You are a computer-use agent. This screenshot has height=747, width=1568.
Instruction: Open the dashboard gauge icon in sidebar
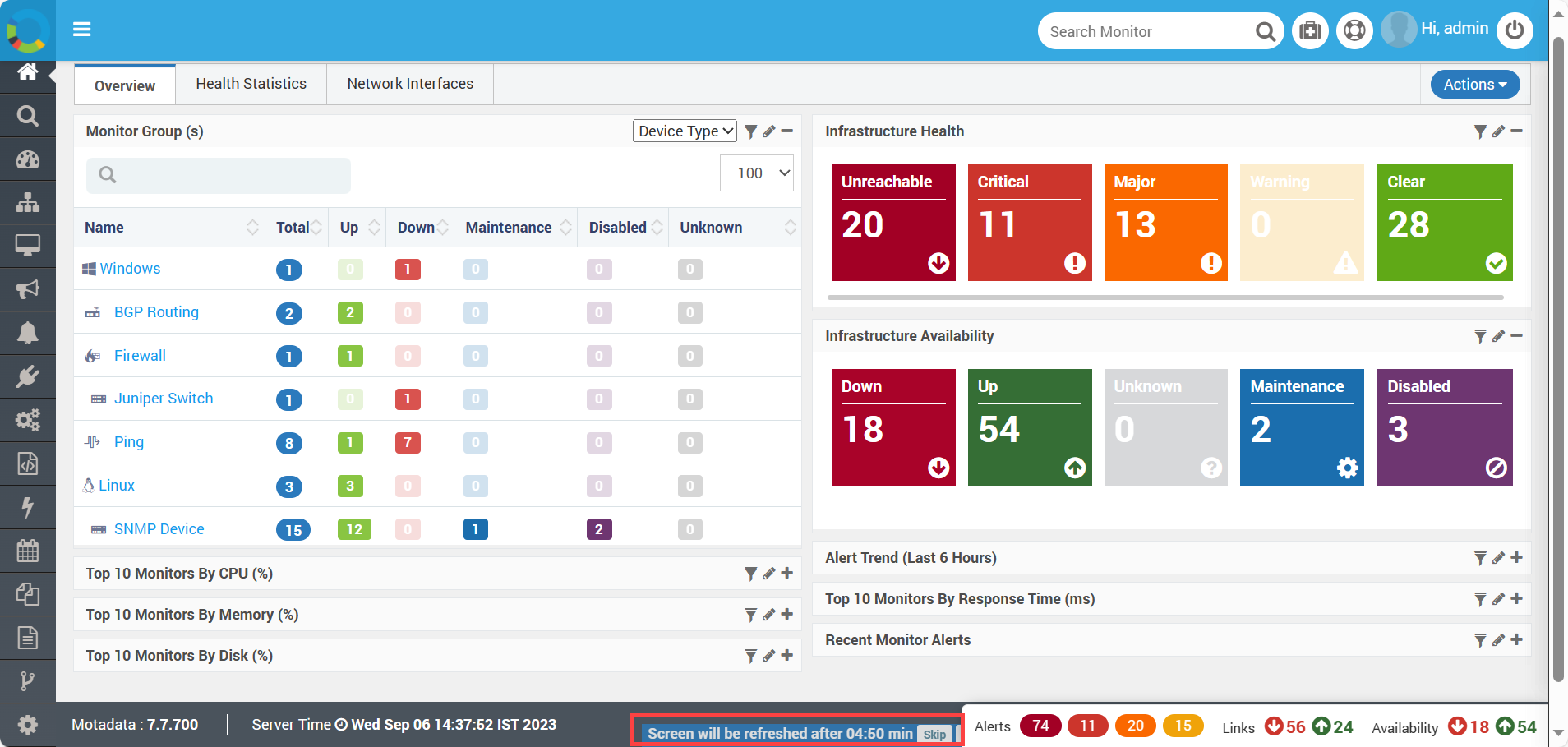coord(28,159)
